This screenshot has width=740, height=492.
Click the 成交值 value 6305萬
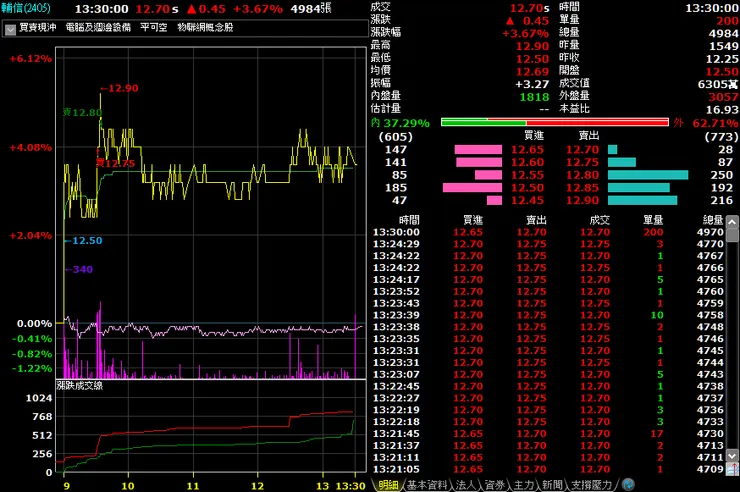(x=718, y=84)
